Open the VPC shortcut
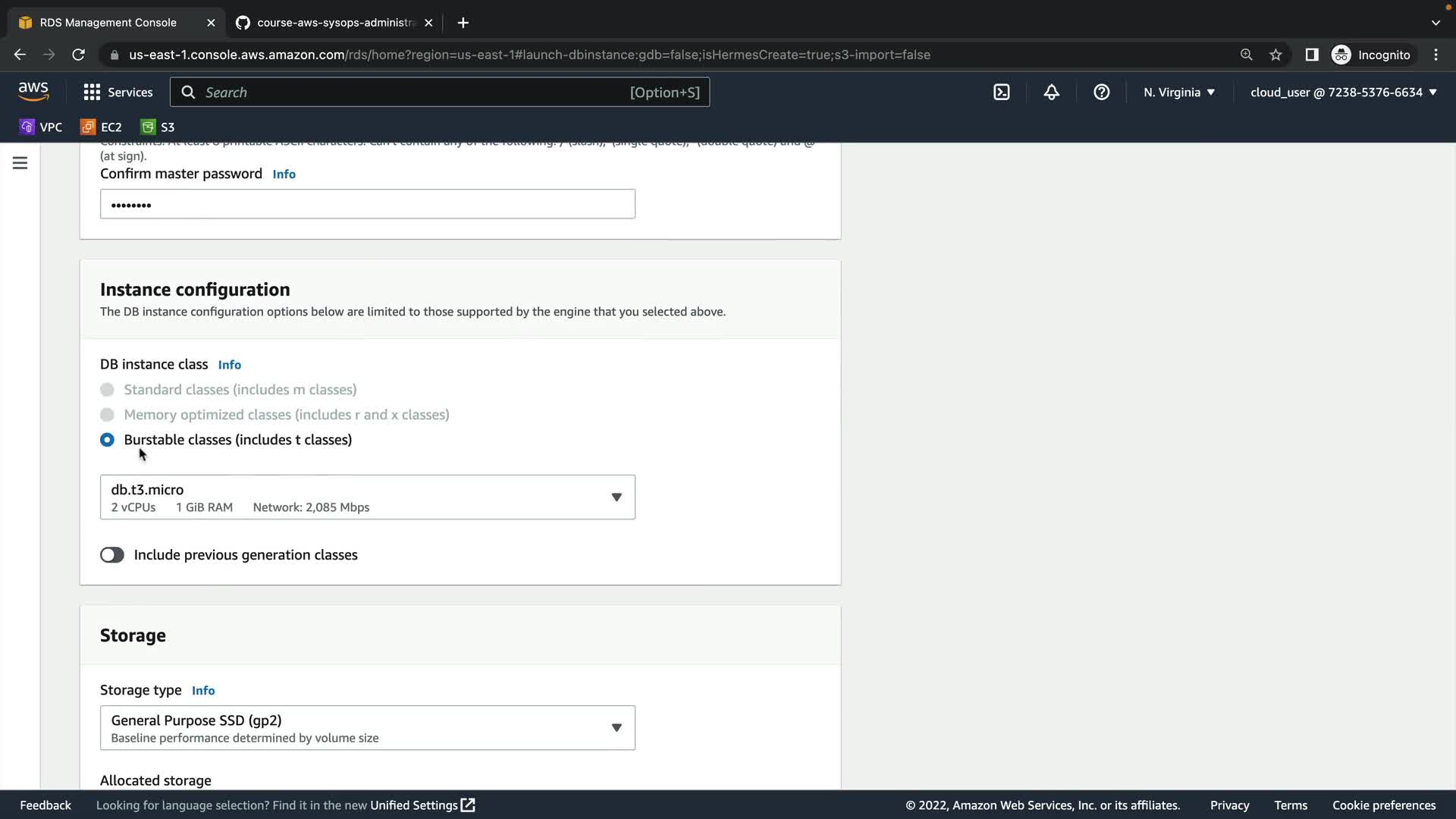Screen dimensions: 1456x819 click(42, 127)
